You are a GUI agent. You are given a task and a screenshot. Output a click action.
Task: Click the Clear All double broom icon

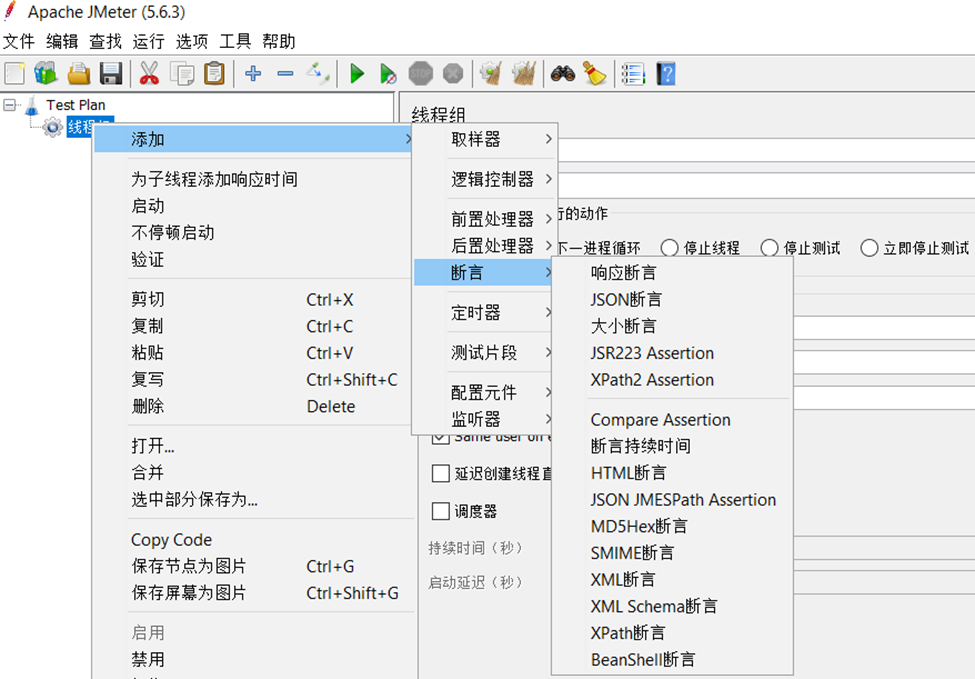(524, 73)
